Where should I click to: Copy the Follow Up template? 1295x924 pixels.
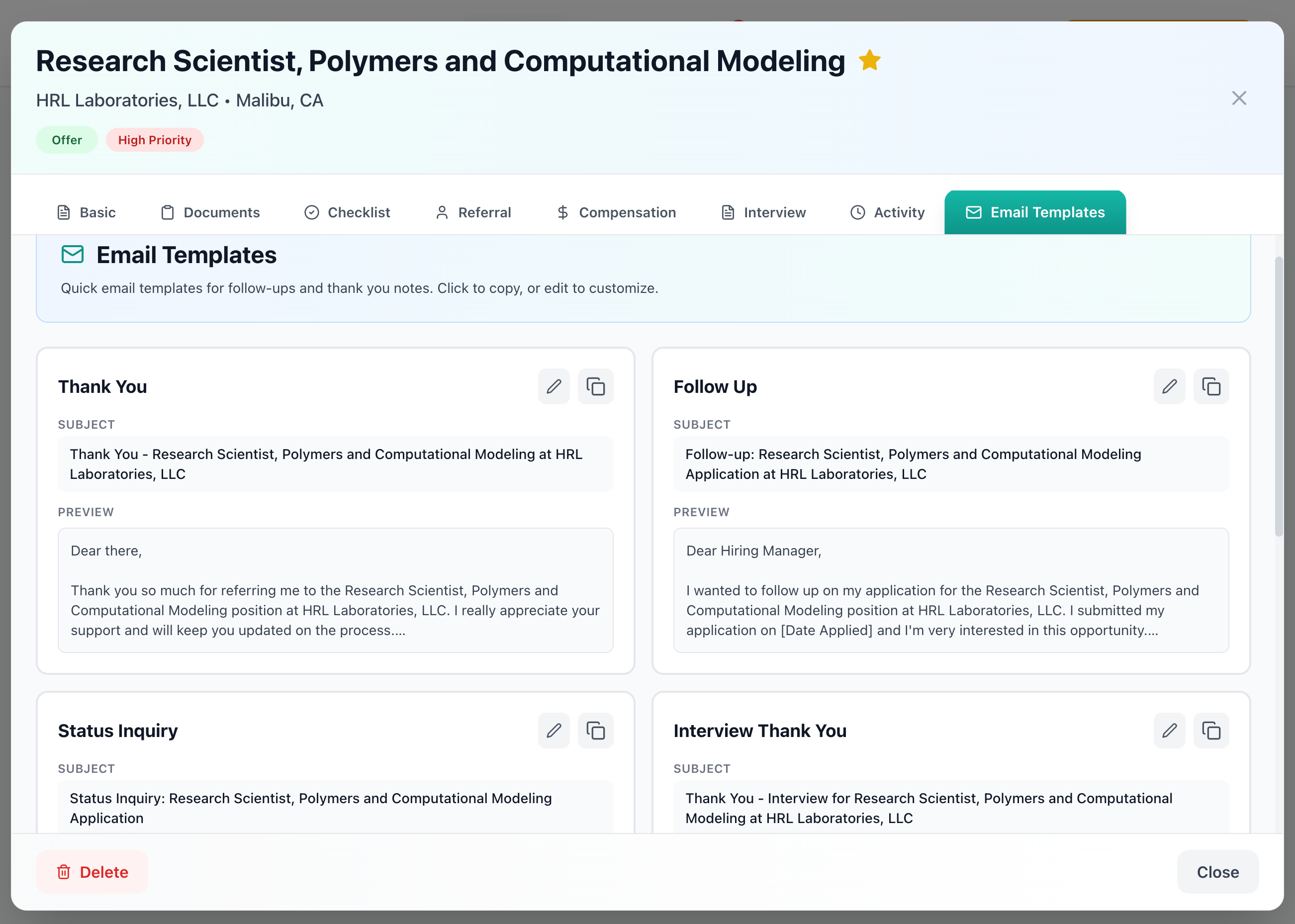pyautogui.click(x=1211, y=386)
